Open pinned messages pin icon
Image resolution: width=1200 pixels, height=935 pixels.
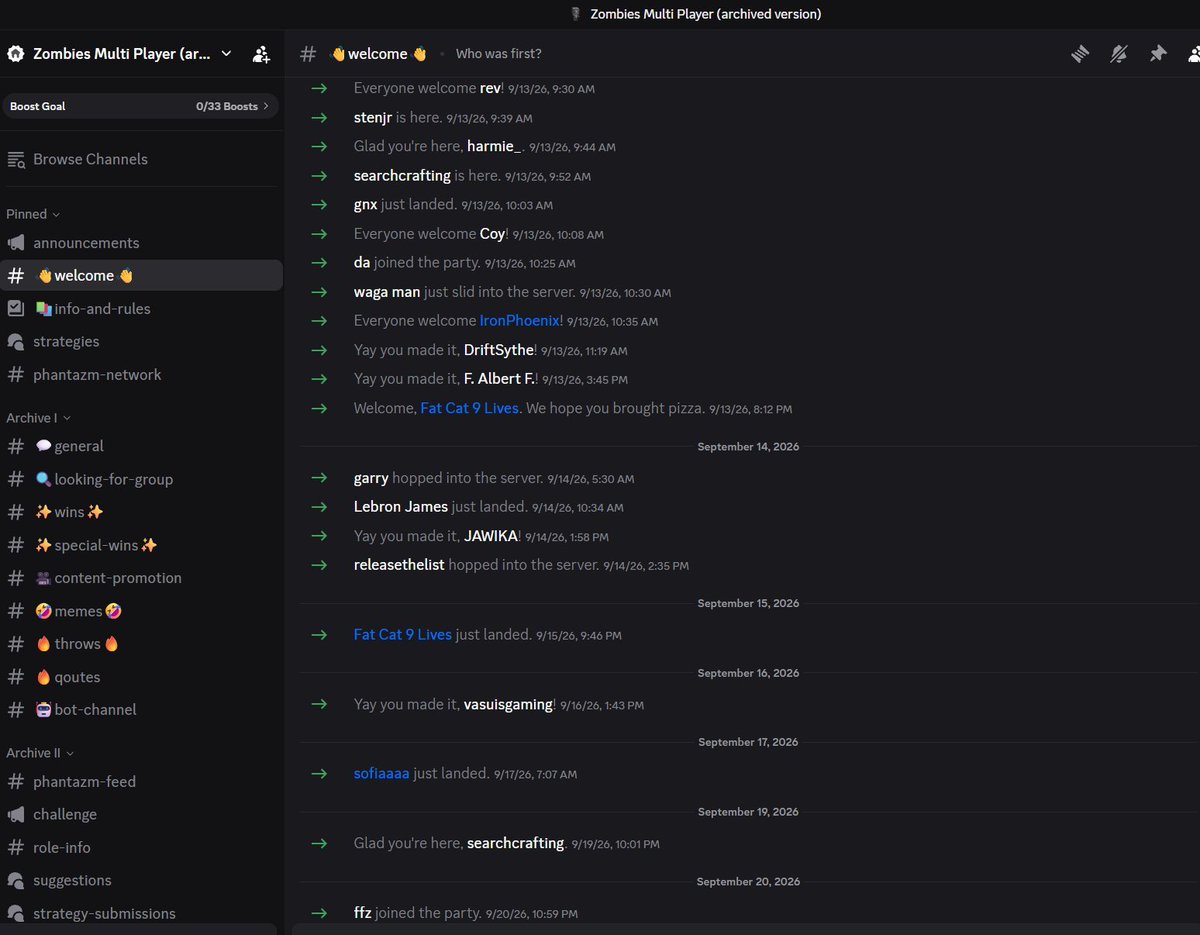tap(1158, 54)
